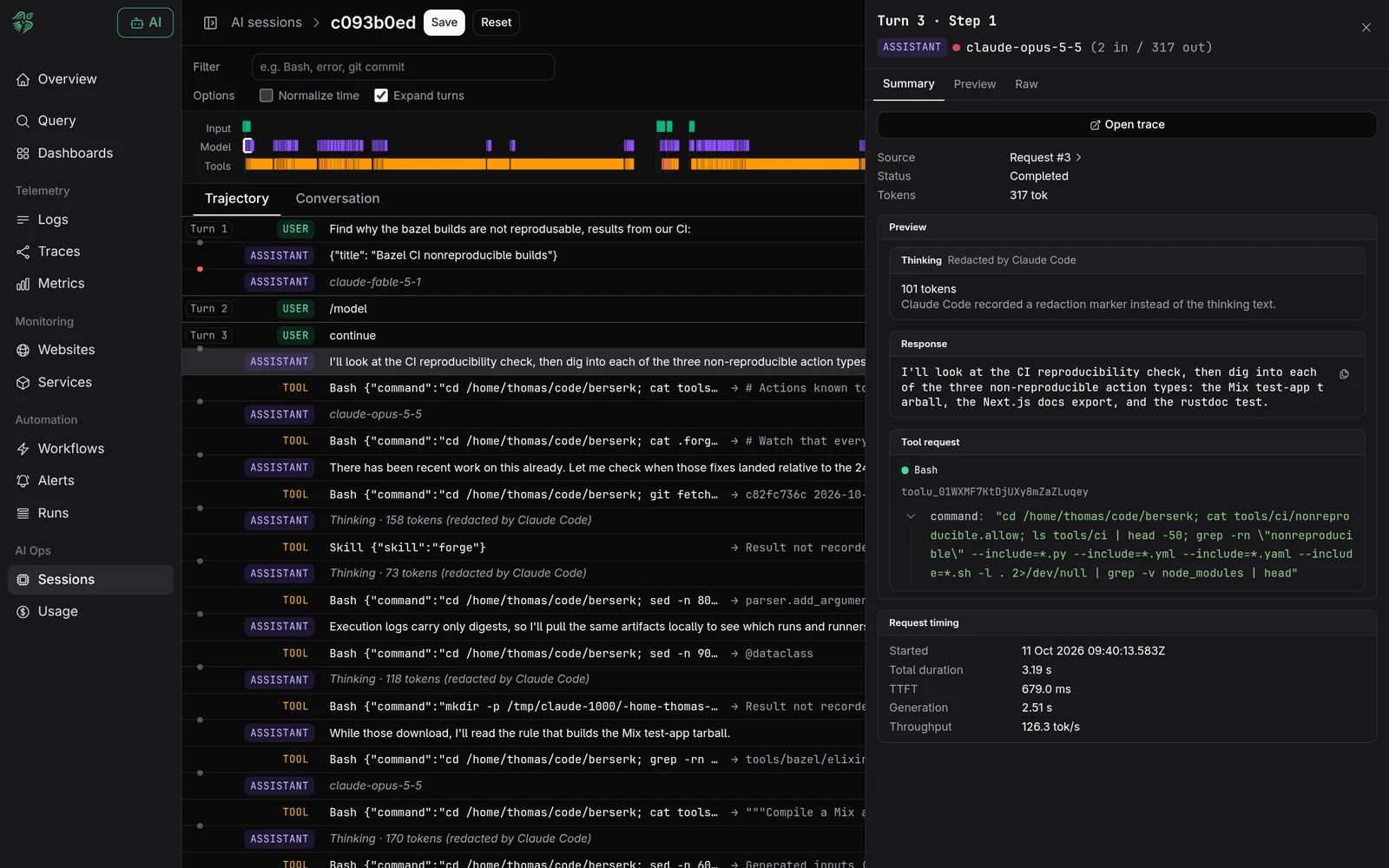Copy the response text icon

pyautogui.click(x=1344, y=374)
